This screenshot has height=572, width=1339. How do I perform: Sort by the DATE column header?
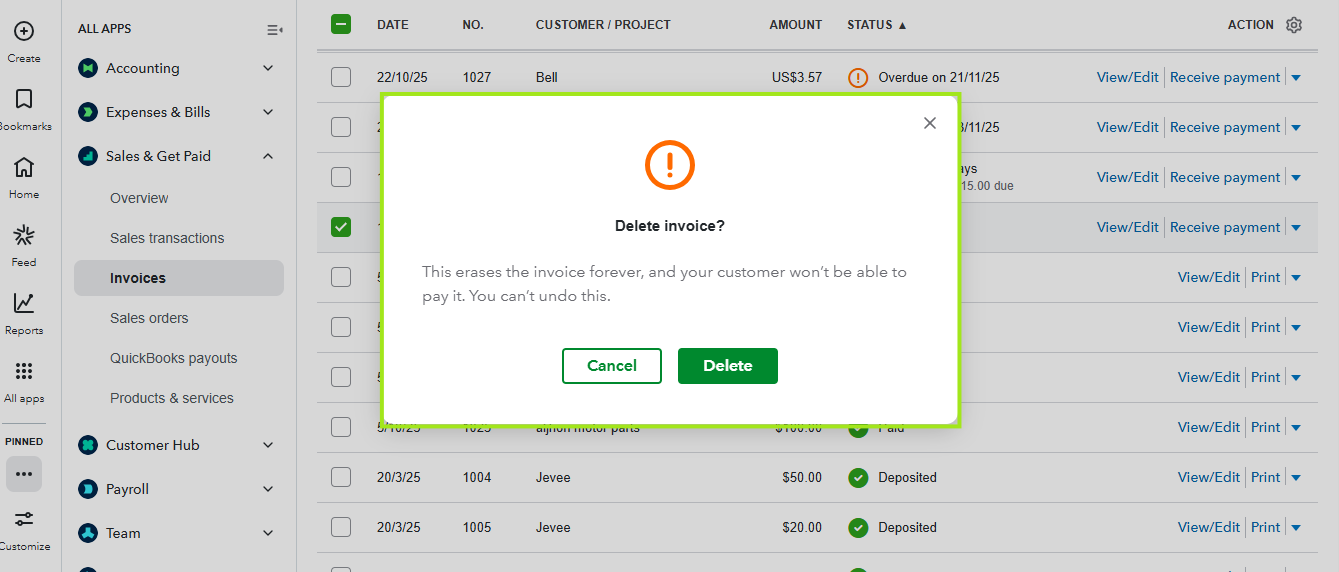click(393, 25)
